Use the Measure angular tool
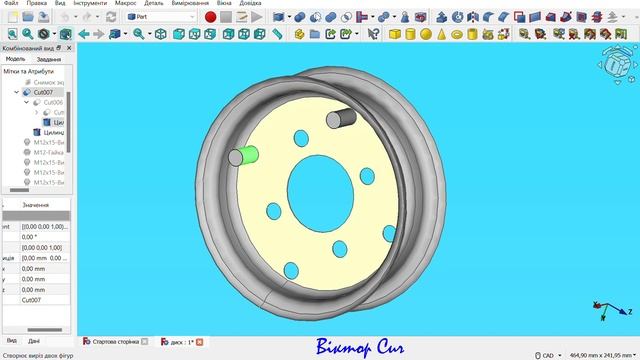Viewport: 640px width, 360px height. click(540, 34)
